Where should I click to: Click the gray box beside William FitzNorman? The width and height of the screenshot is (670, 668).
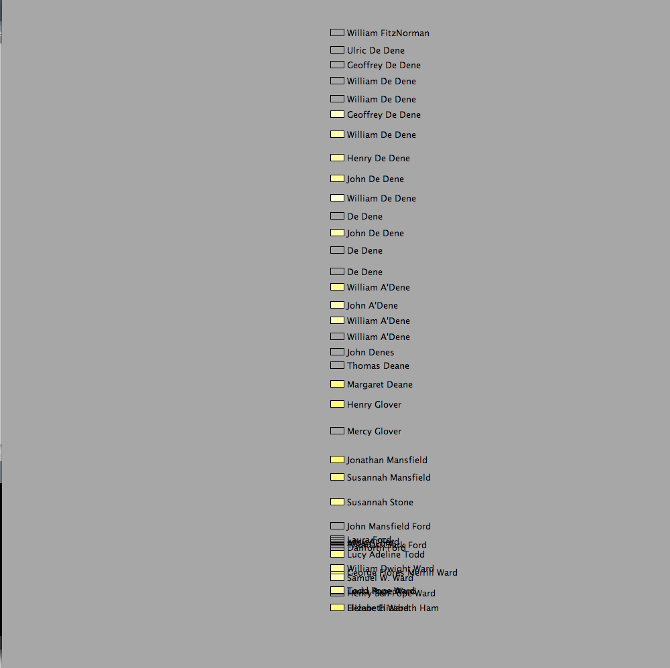click(x=337, y=32)
